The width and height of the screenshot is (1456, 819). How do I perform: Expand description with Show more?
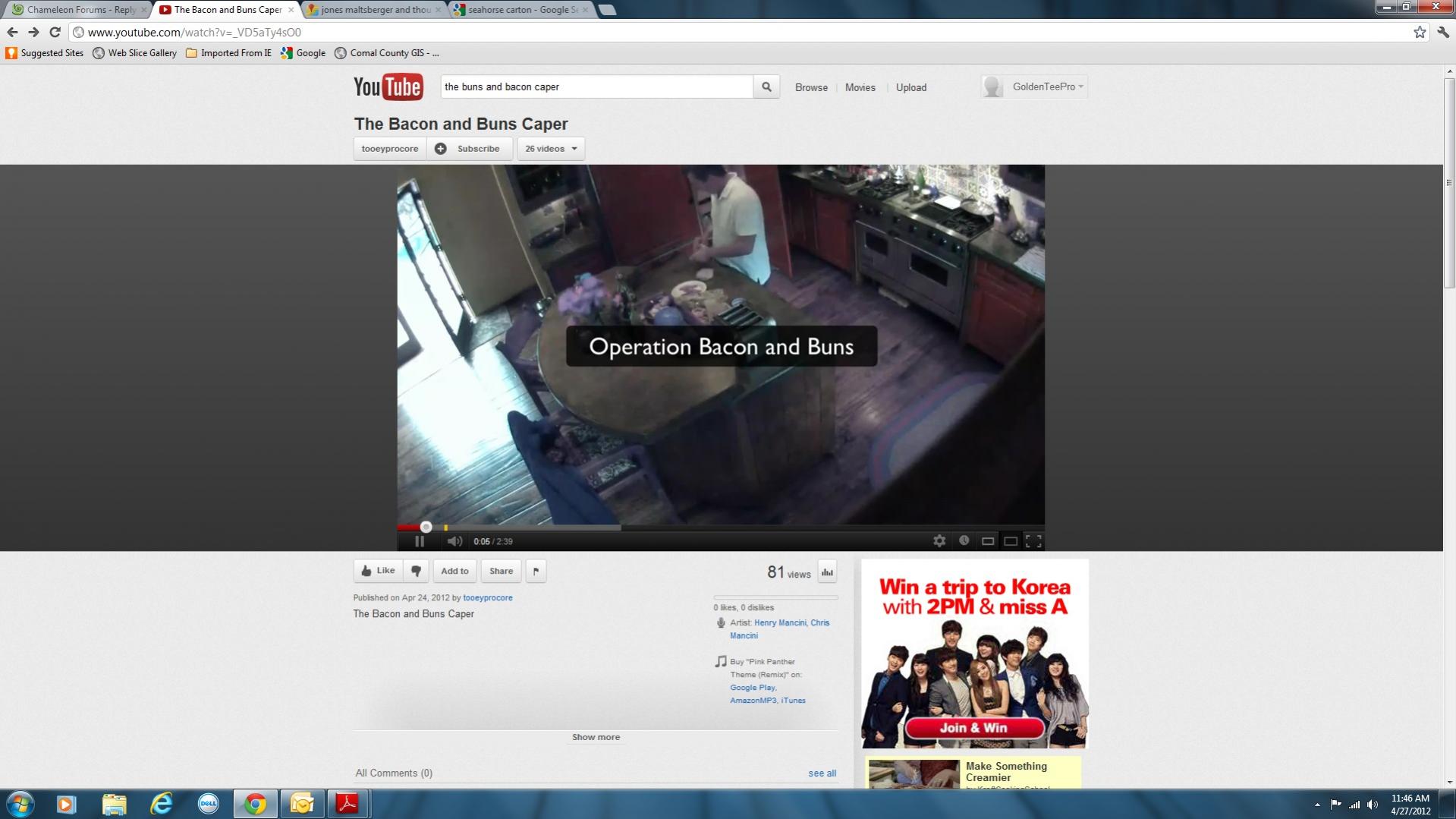596,737
